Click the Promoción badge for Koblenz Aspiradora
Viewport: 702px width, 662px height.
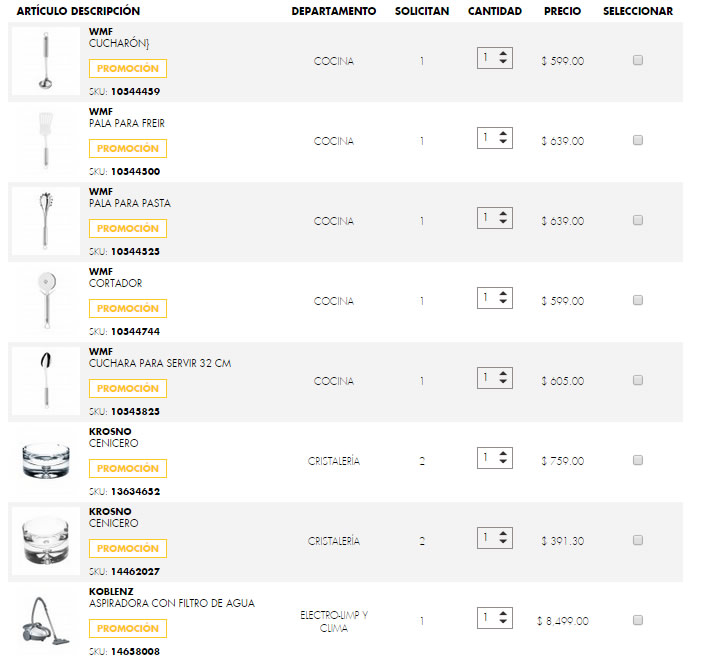pyautogui.click(x=128, y=629)
